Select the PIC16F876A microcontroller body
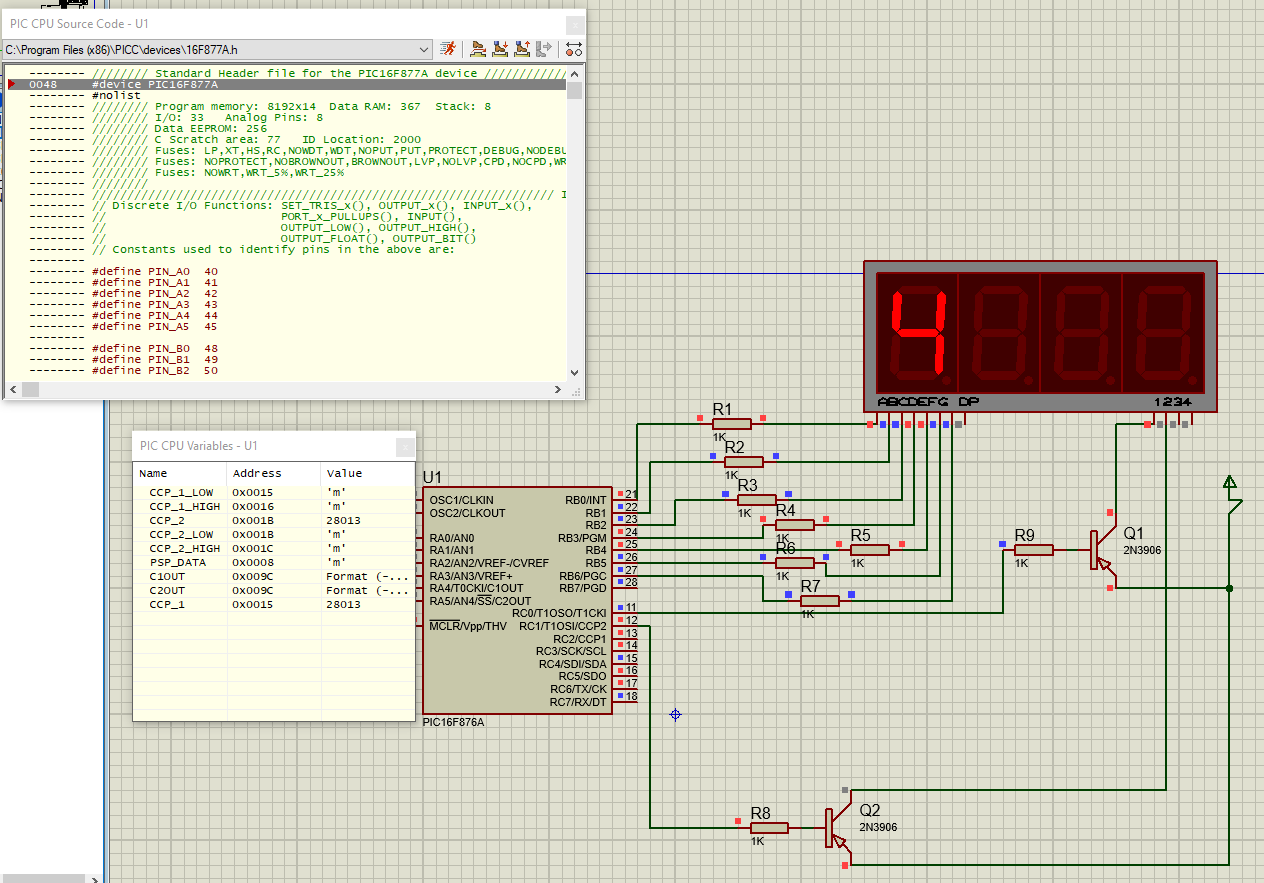1264x883 pixels. (516, 601)
